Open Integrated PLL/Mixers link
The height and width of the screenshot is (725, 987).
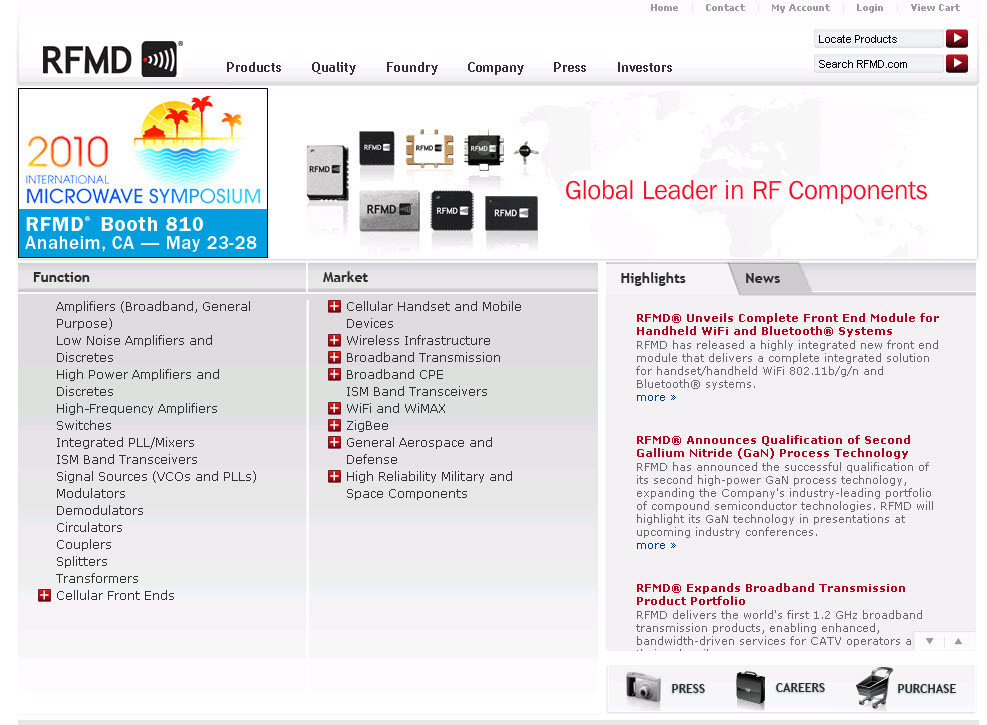[x=125, y=442]
